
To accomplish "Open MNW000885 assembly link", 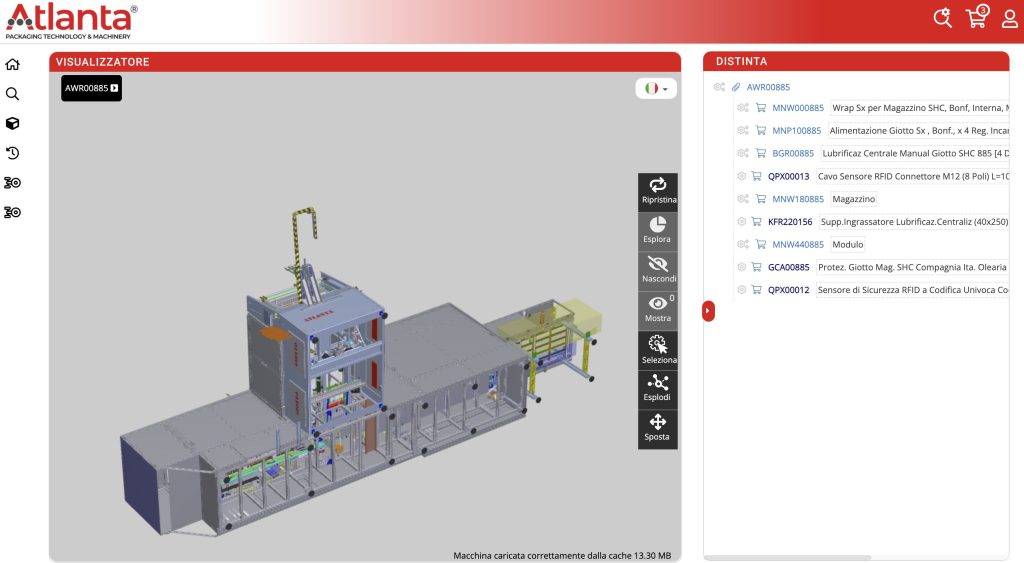I will coord(798,108).
